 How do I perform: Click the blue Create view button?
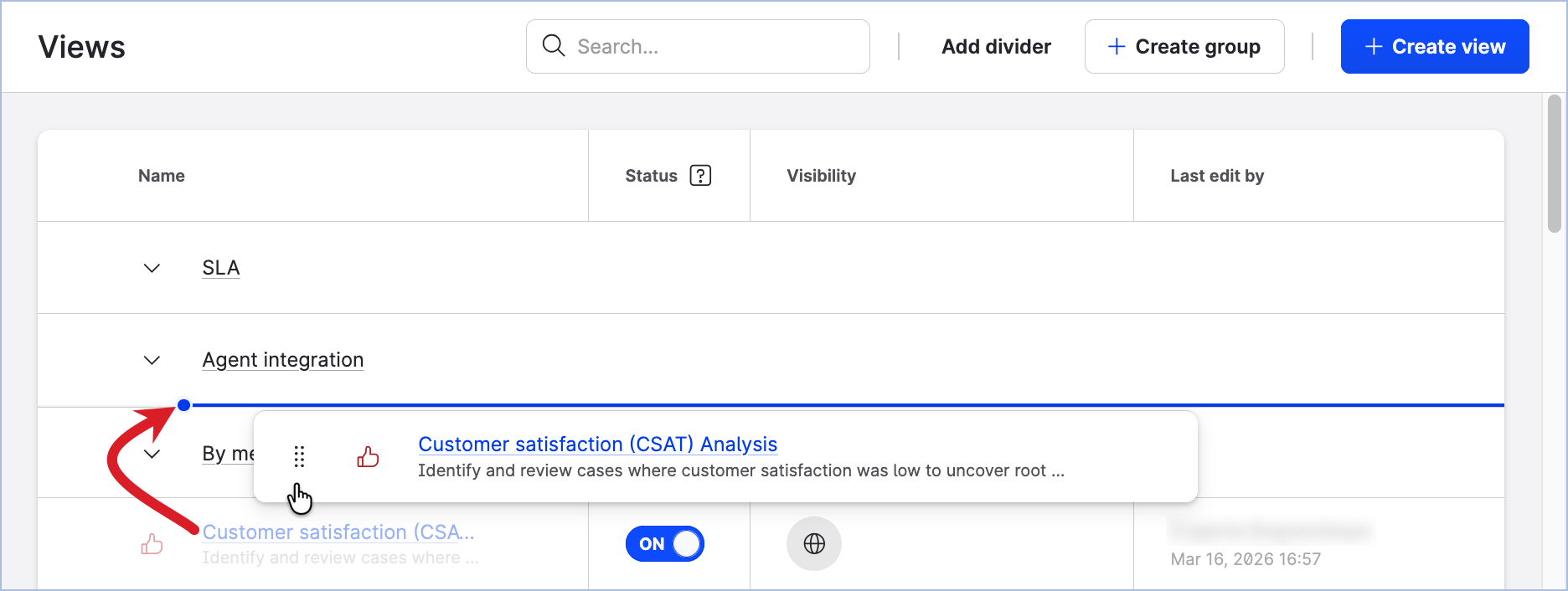coord(1434,47)
